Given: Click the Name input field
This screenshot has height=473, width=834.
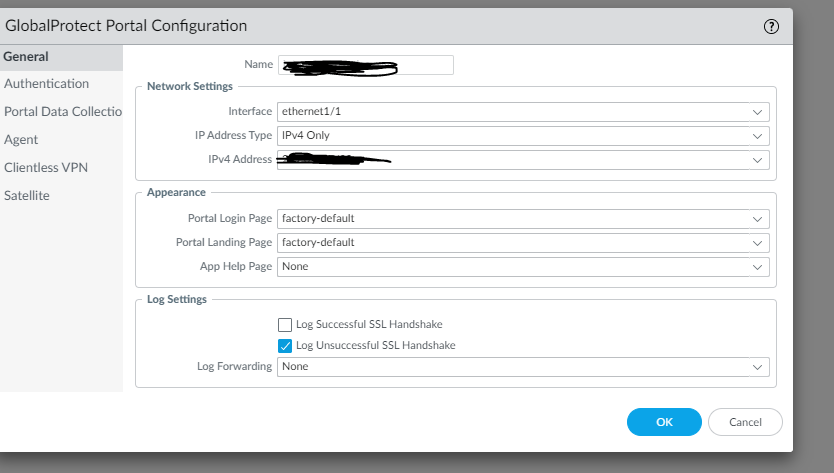Looking at the screenshot, I should click(x=365, y=65).
